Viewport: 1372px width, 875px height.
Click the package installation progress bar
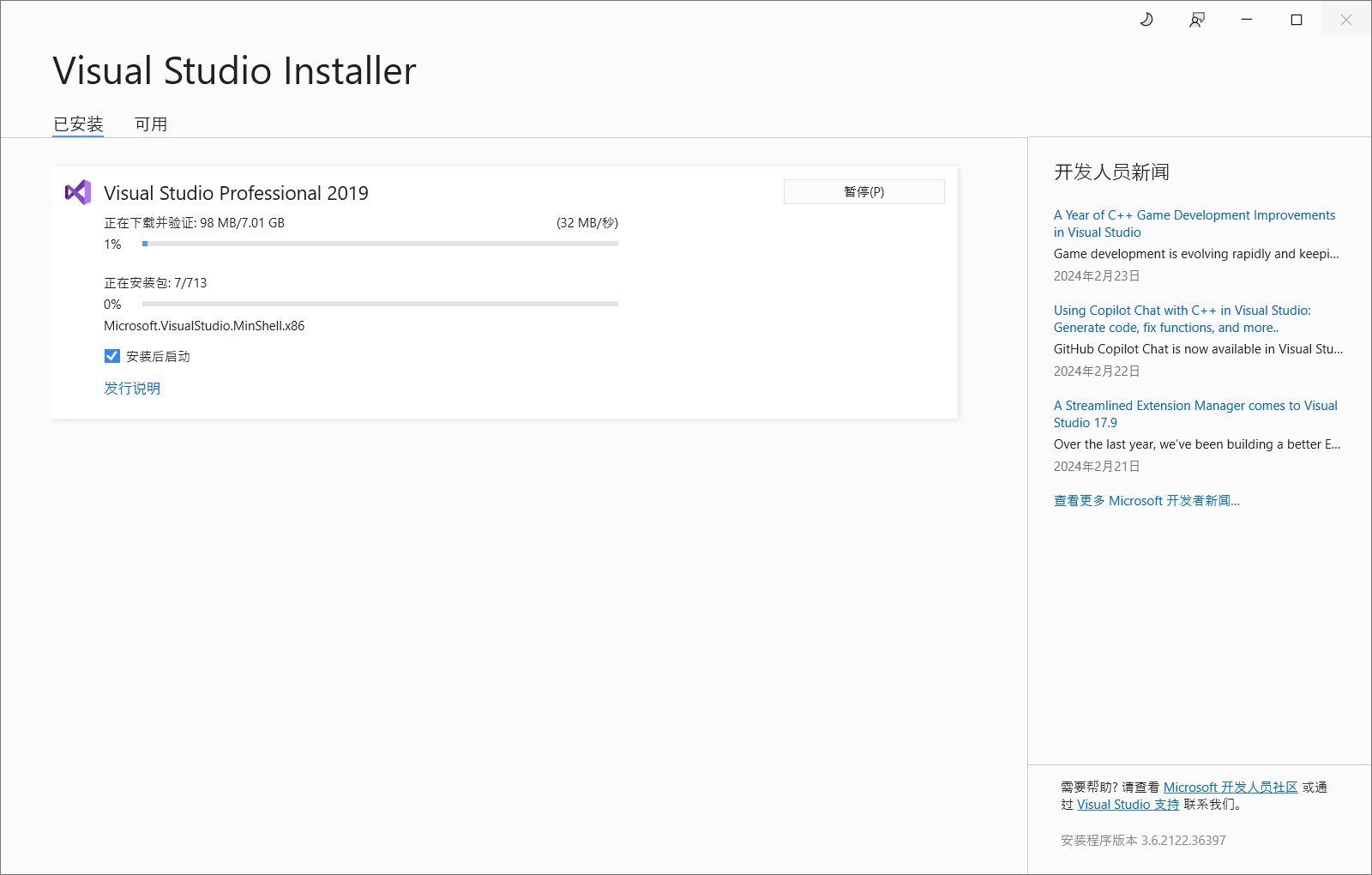click(380, 303)
